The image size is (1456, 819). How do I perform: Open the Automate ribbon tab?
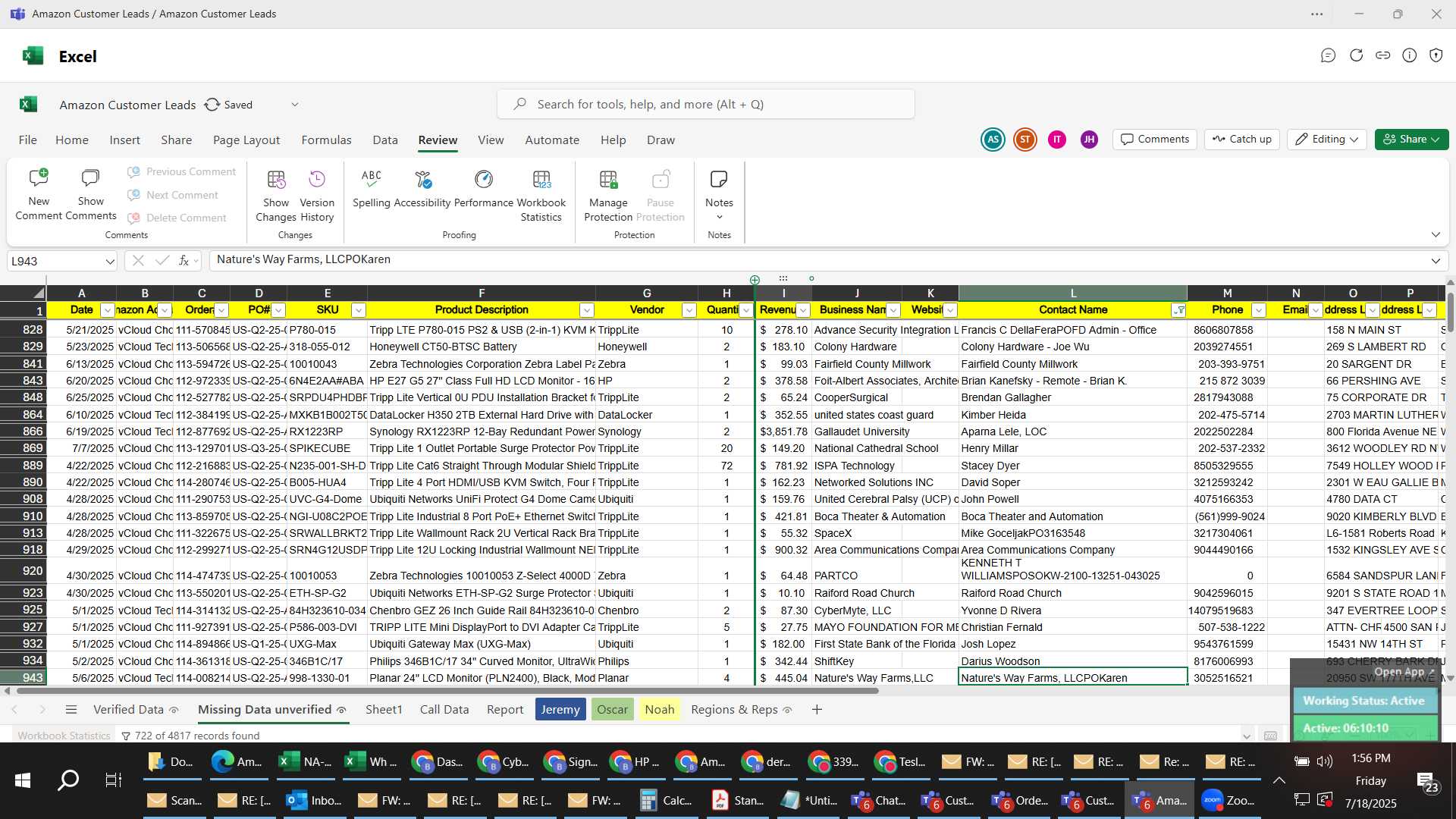[552, 140]
